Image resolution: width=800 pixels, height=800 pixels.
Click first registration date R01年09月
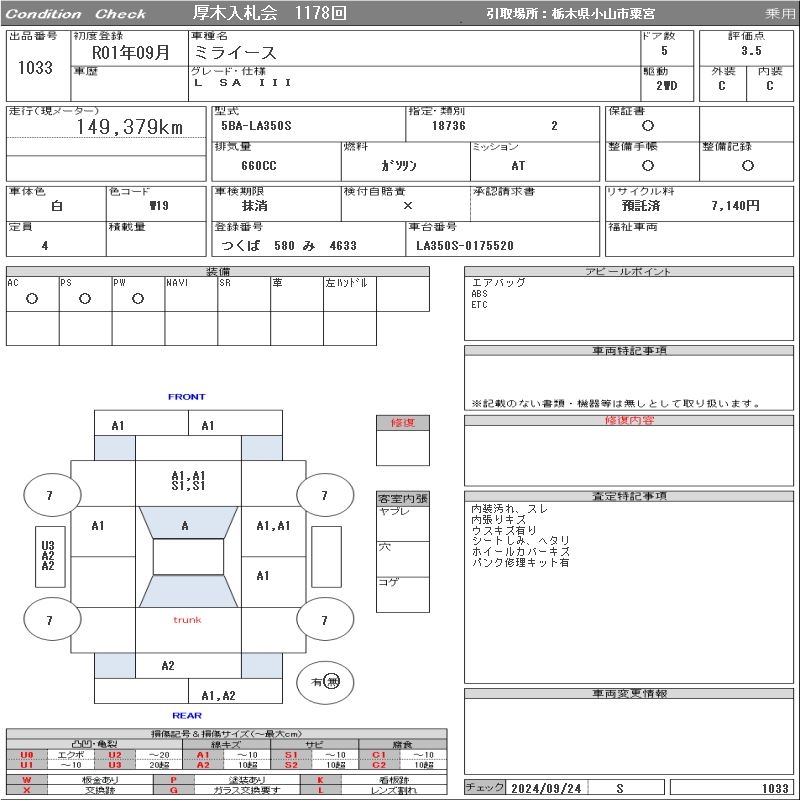click(x=131, y=53)
